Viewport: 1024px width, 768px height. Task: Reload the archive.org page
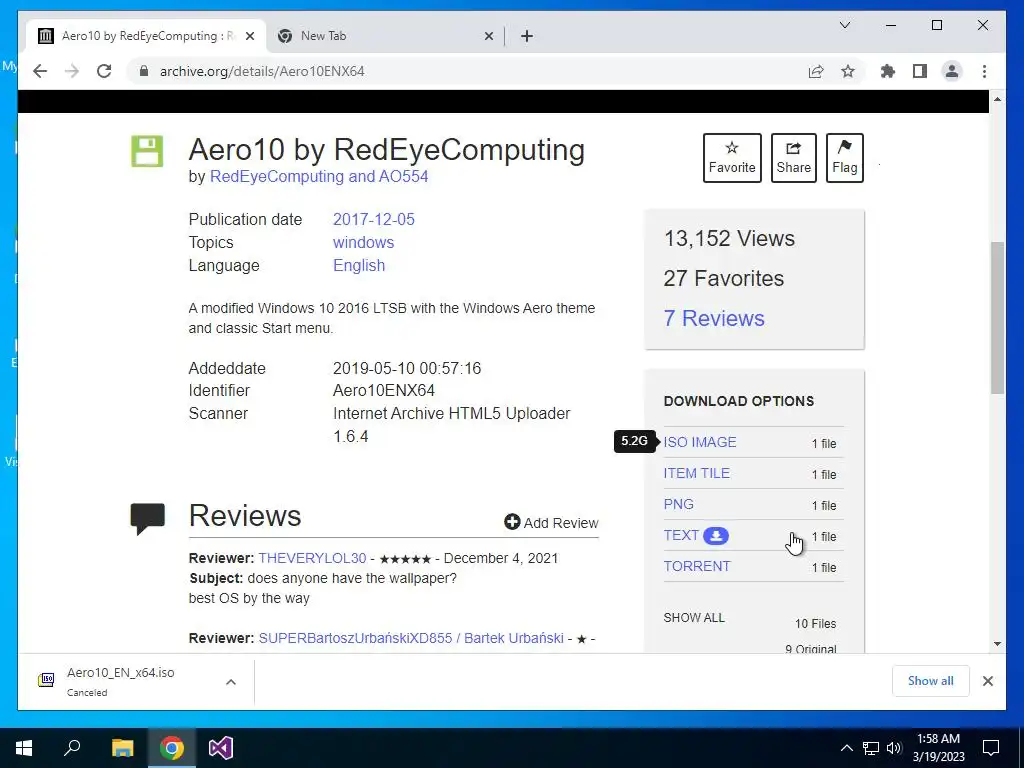[x=104, y=71]
